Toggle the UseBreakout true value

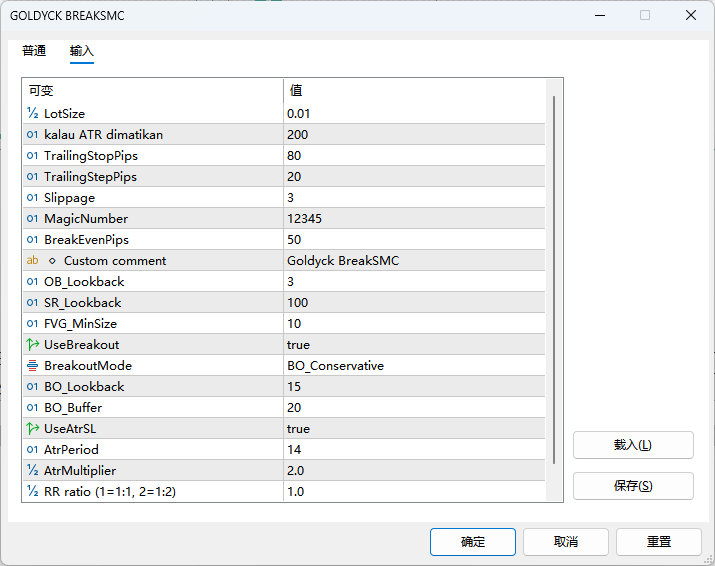click(414, 345)
